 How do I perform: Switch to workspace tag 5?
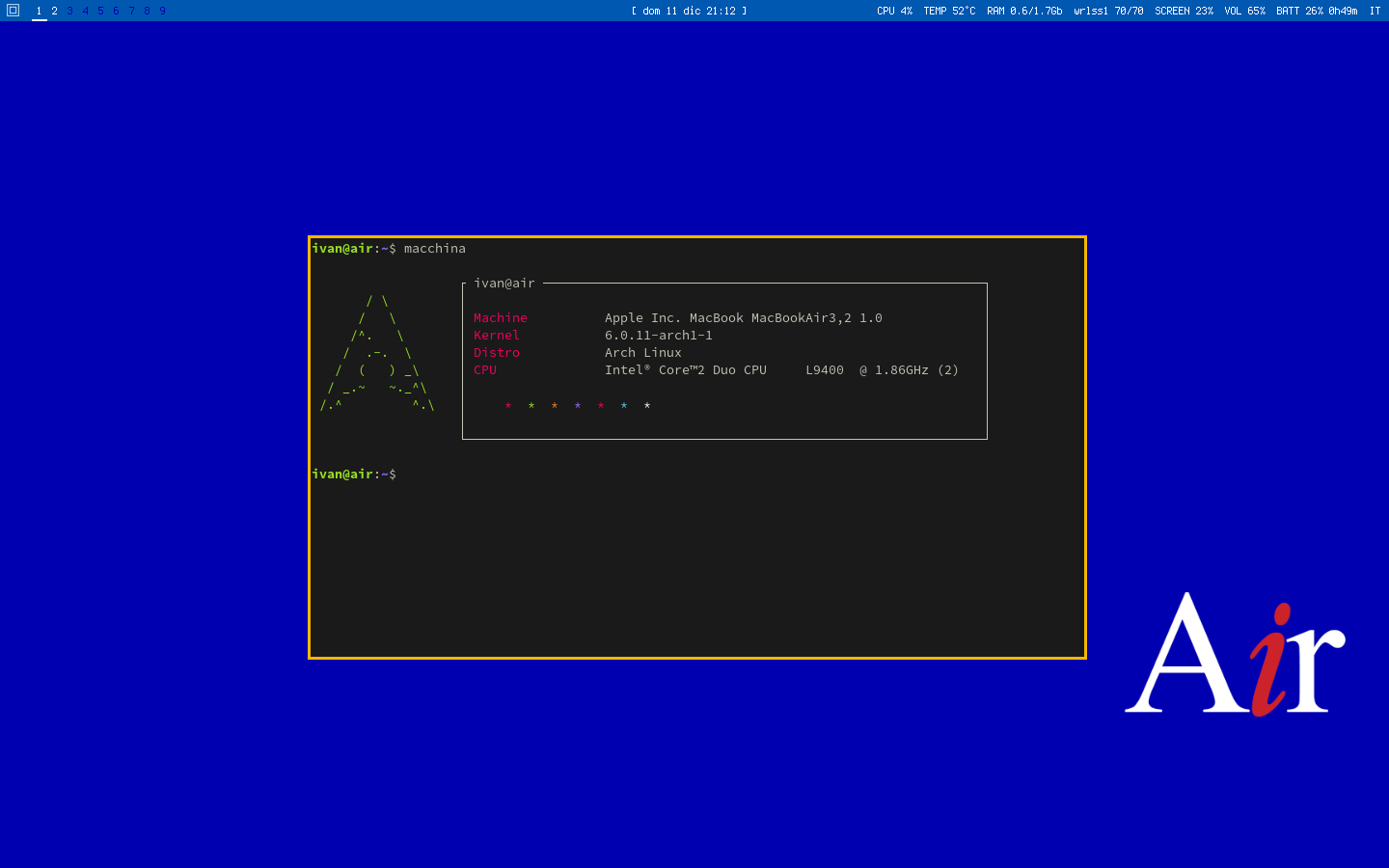click(99, 11)
